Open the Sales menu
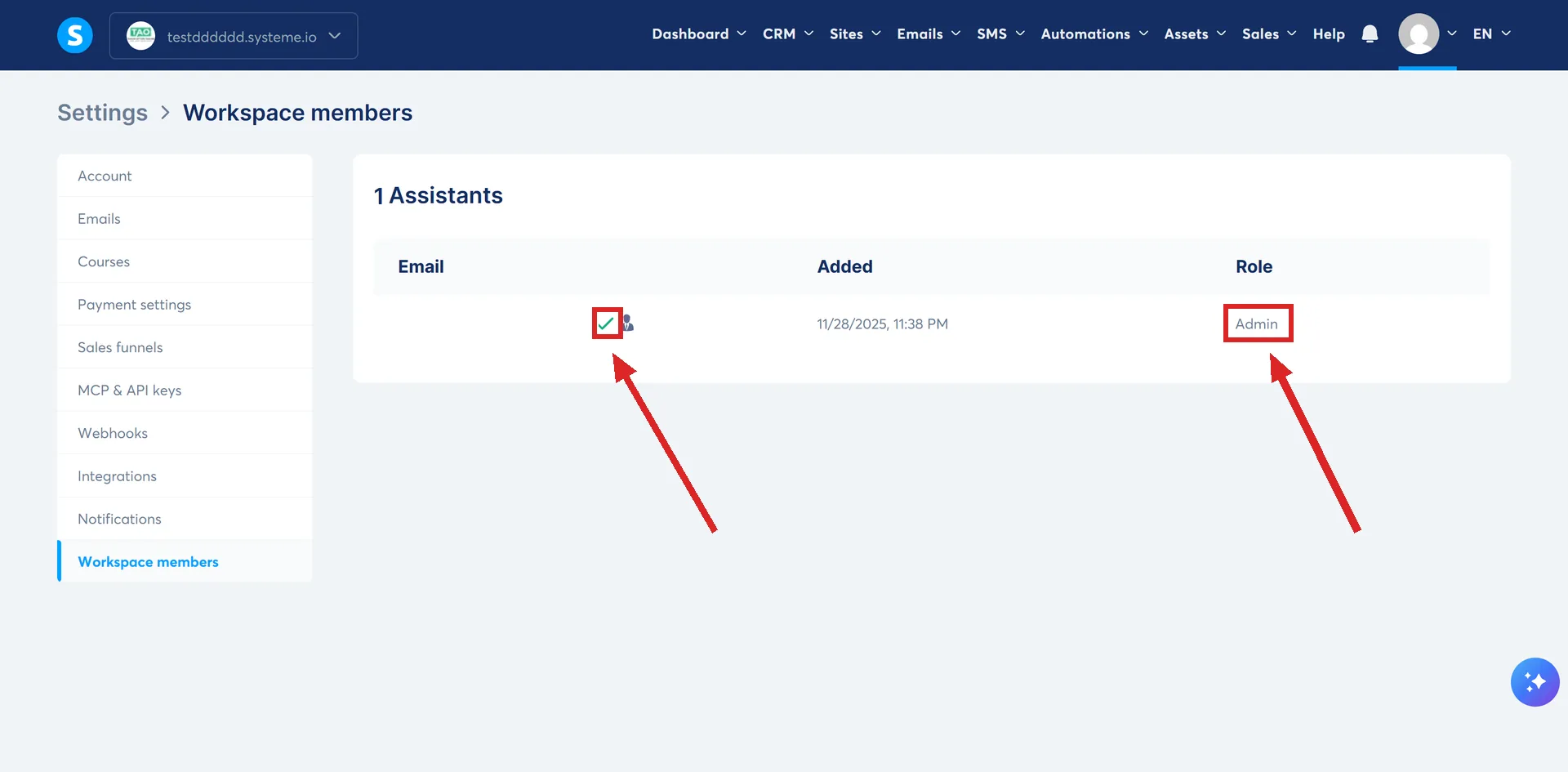The height and width of the screenshot is (772, 1568). (x=1269, y=33)
